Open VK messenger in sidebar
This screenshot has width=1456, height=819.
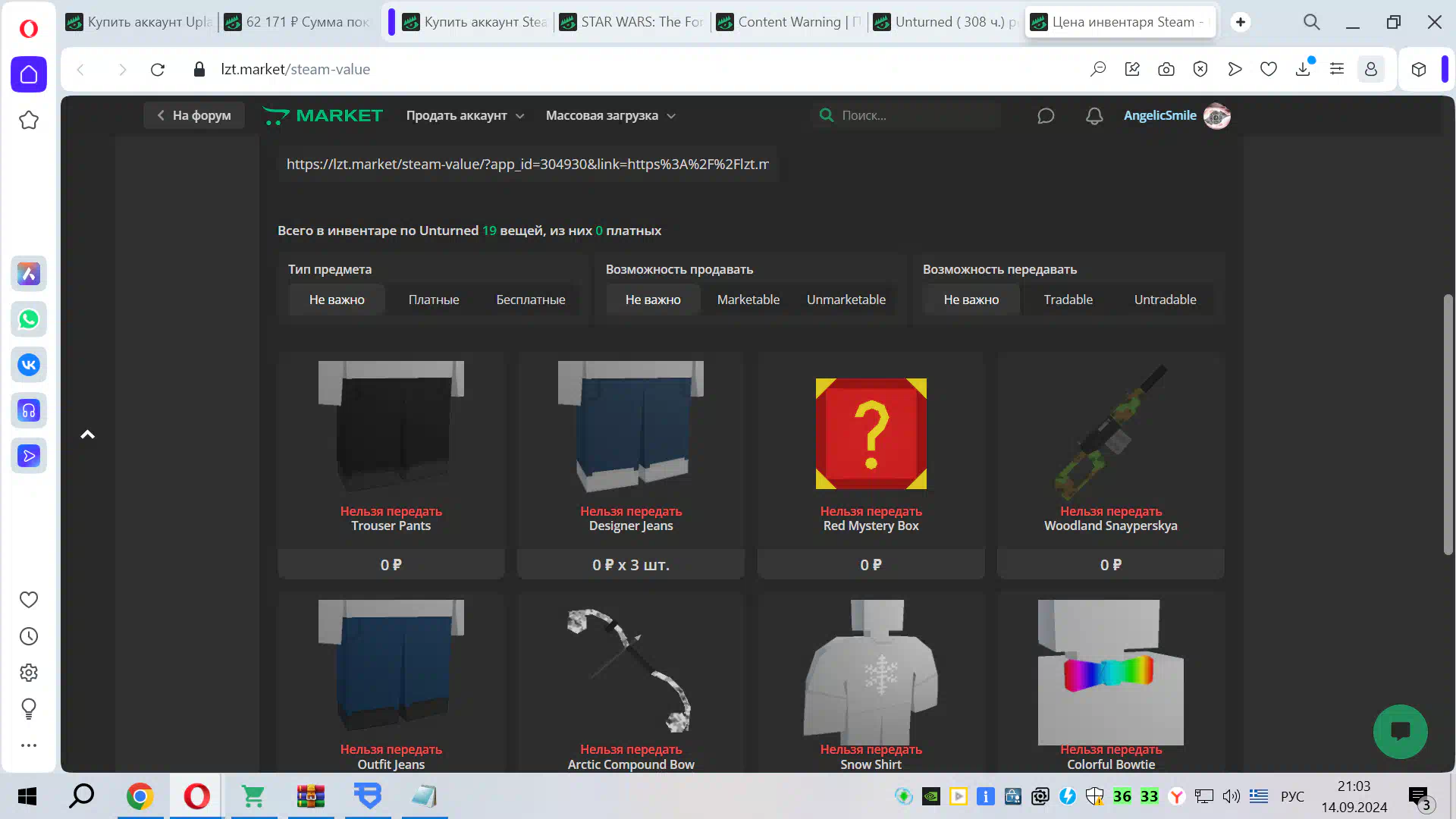[x=29, y=365]
